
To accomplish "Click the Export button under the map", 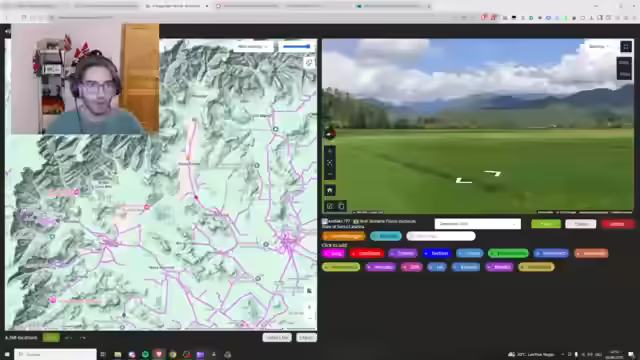I will [x=306, y=338].
